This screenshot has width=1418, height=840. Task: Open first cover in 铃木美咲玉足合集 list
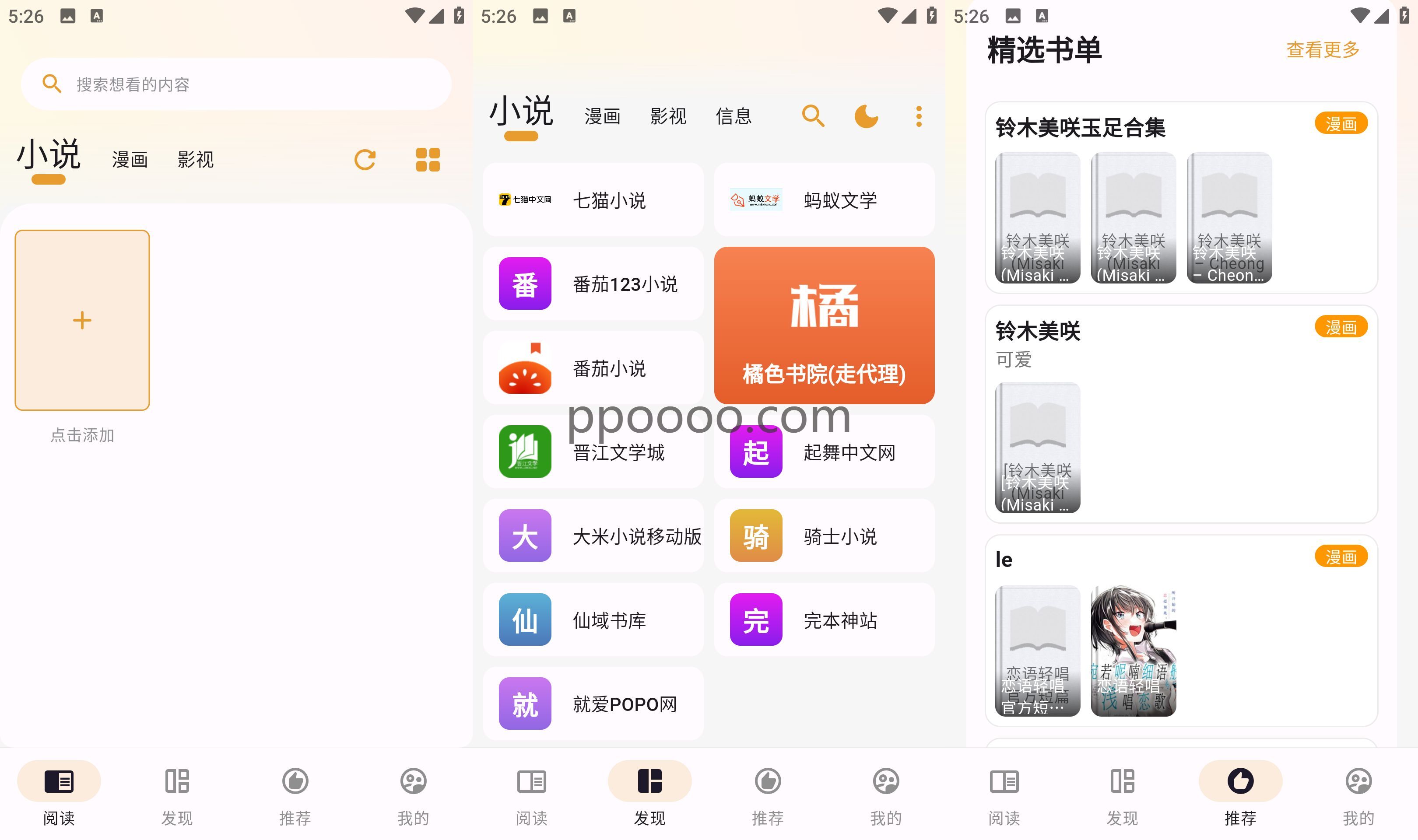[1038, 218]
